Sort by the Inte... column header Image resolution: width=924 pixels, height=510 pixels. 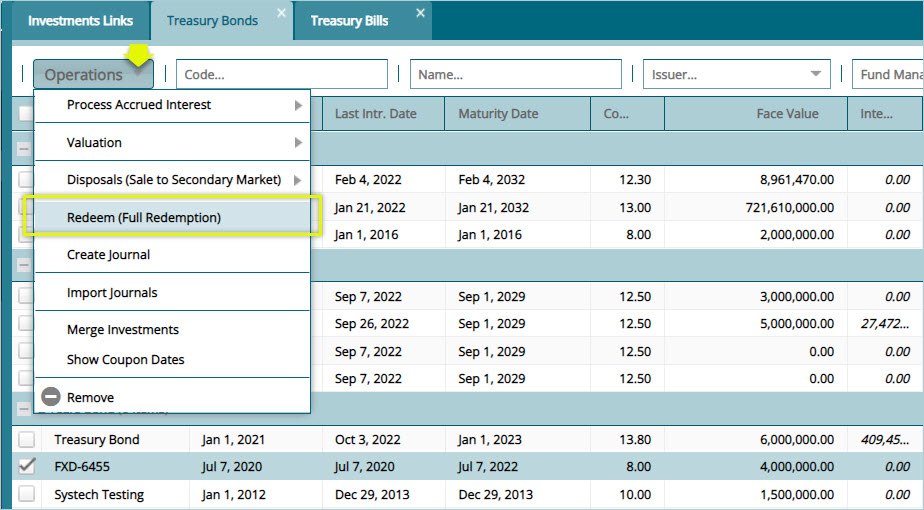point(885,114)
